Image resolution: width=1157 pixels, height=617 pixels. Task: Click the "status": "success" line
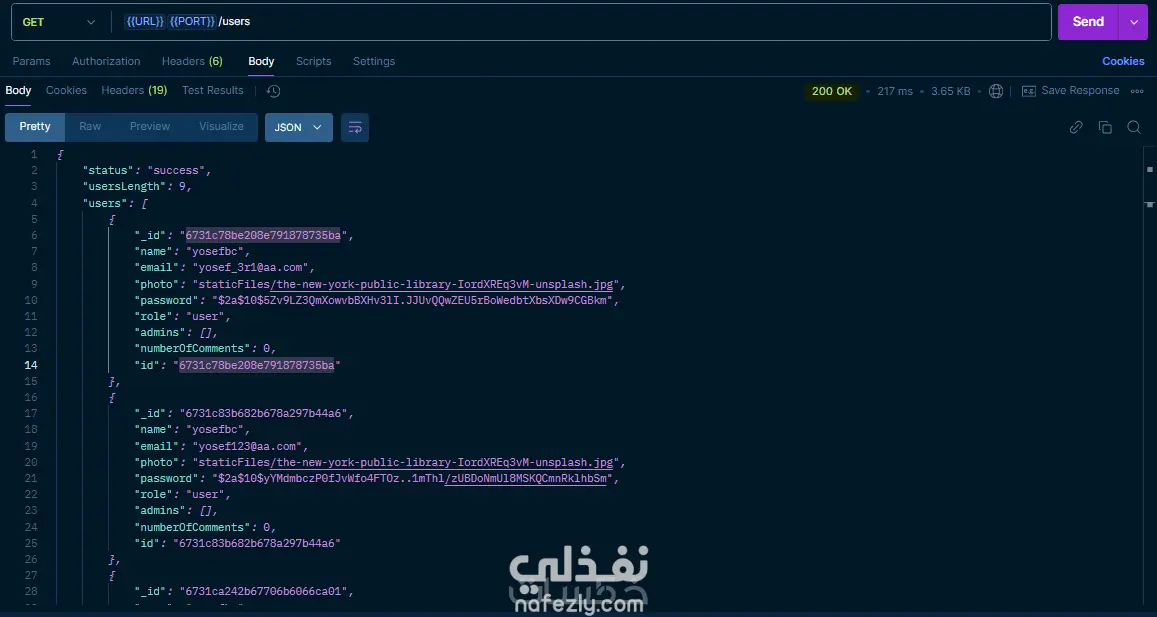pyautogui.click(x=146, y=170)
